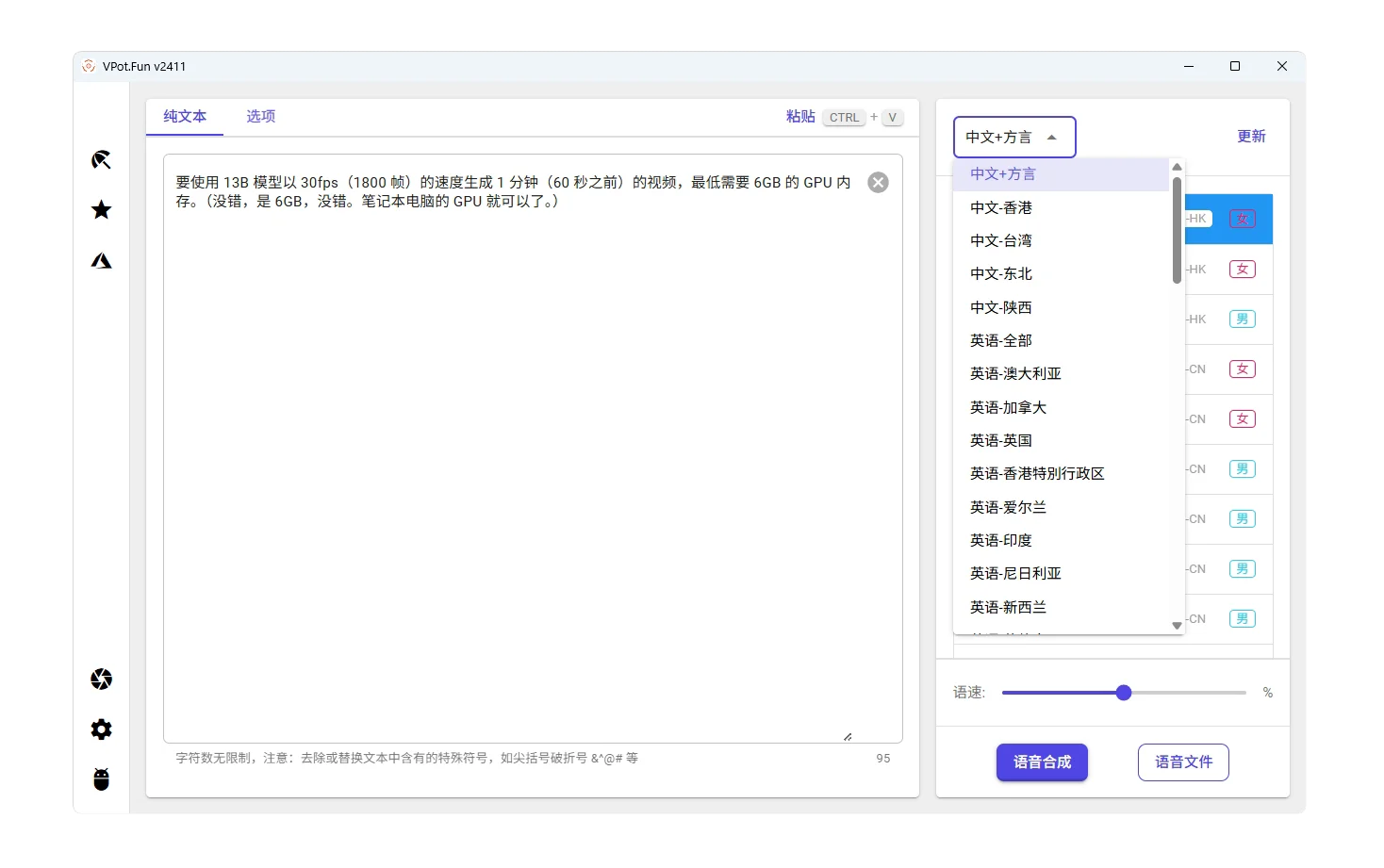Image resolution: width=1384 pixels, height=868 pixels.
Task: Select the 中文+方言 option in the list
Action: click(x=1062, y=174)
